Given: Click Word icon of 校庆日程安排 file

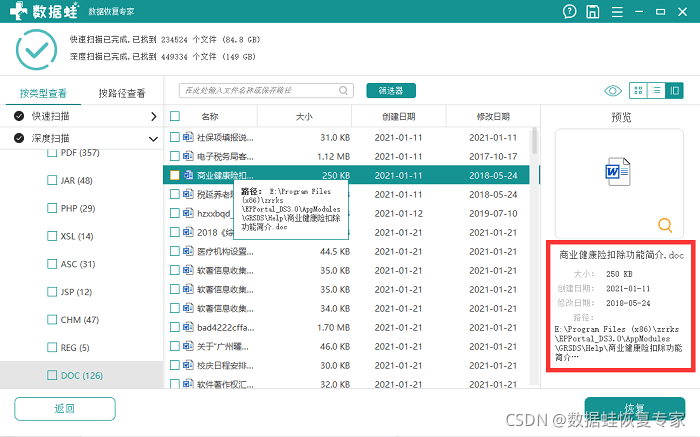Looking at the screenshot, I should click(x=188, y=365).
